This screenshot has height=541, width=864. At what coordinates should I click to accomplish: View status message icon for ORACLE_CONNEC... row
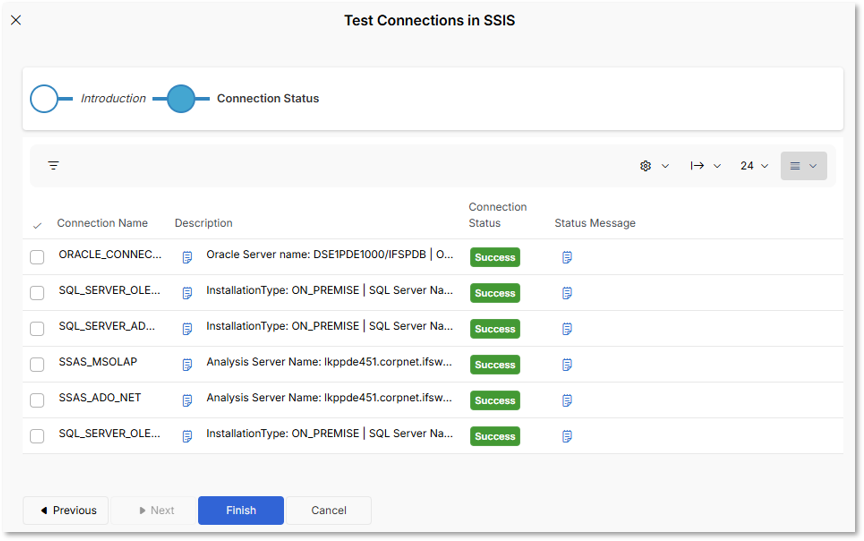coord(567,257)
